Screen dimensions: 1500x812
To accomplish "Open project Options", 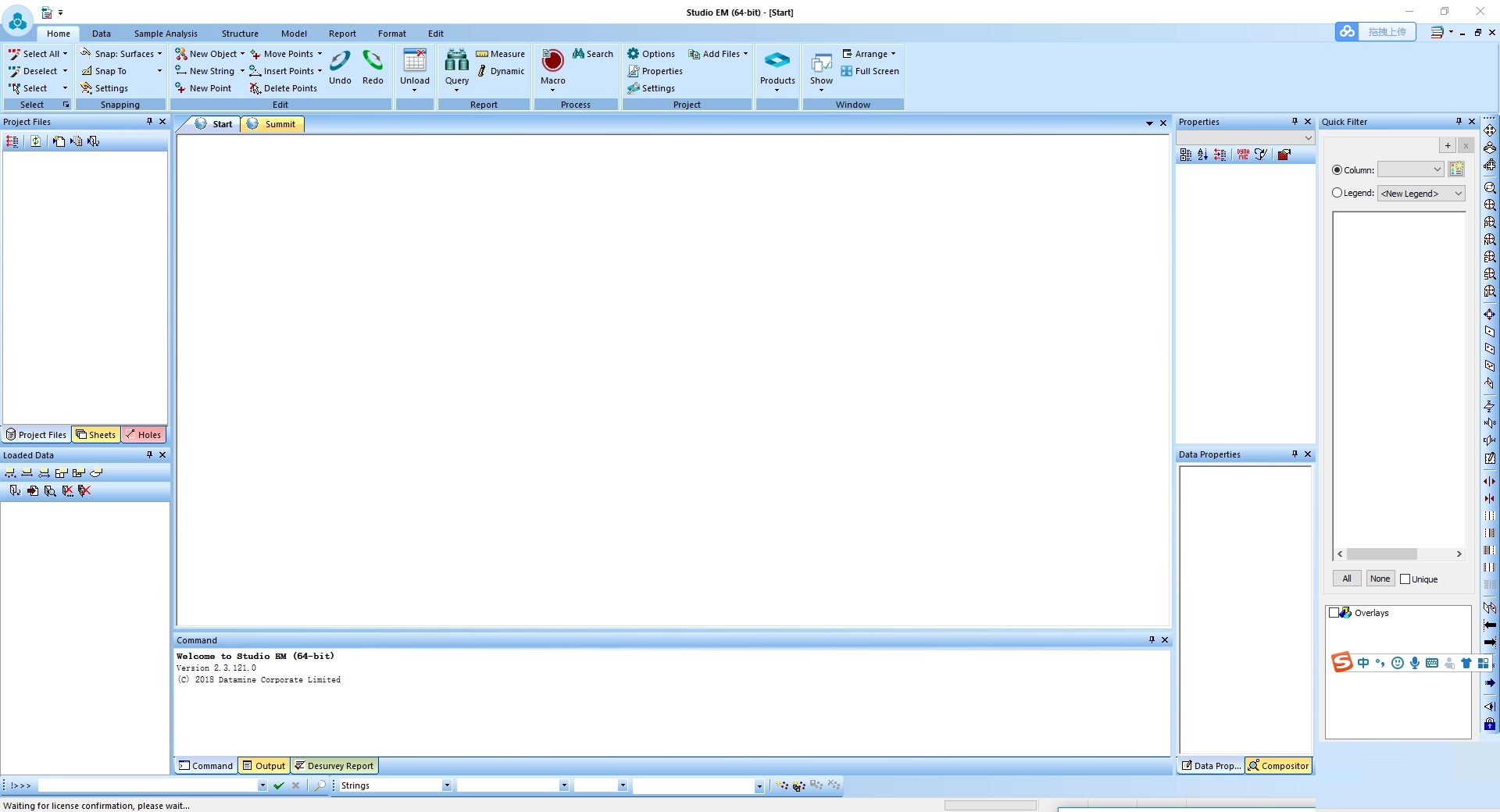I will coord(652,54).
